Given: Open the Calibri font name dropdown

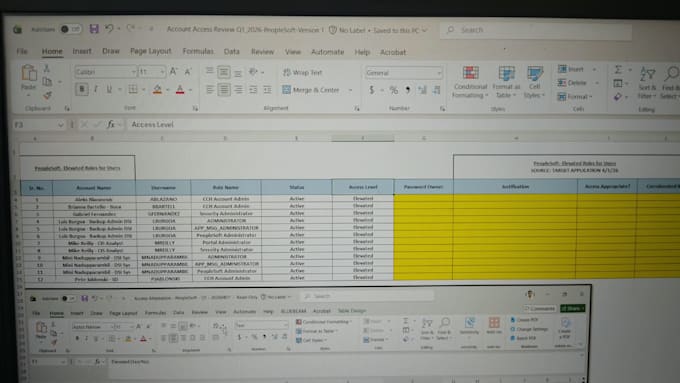Looking at the screenshot, I should pyautogui.click(x=105, y=72).
